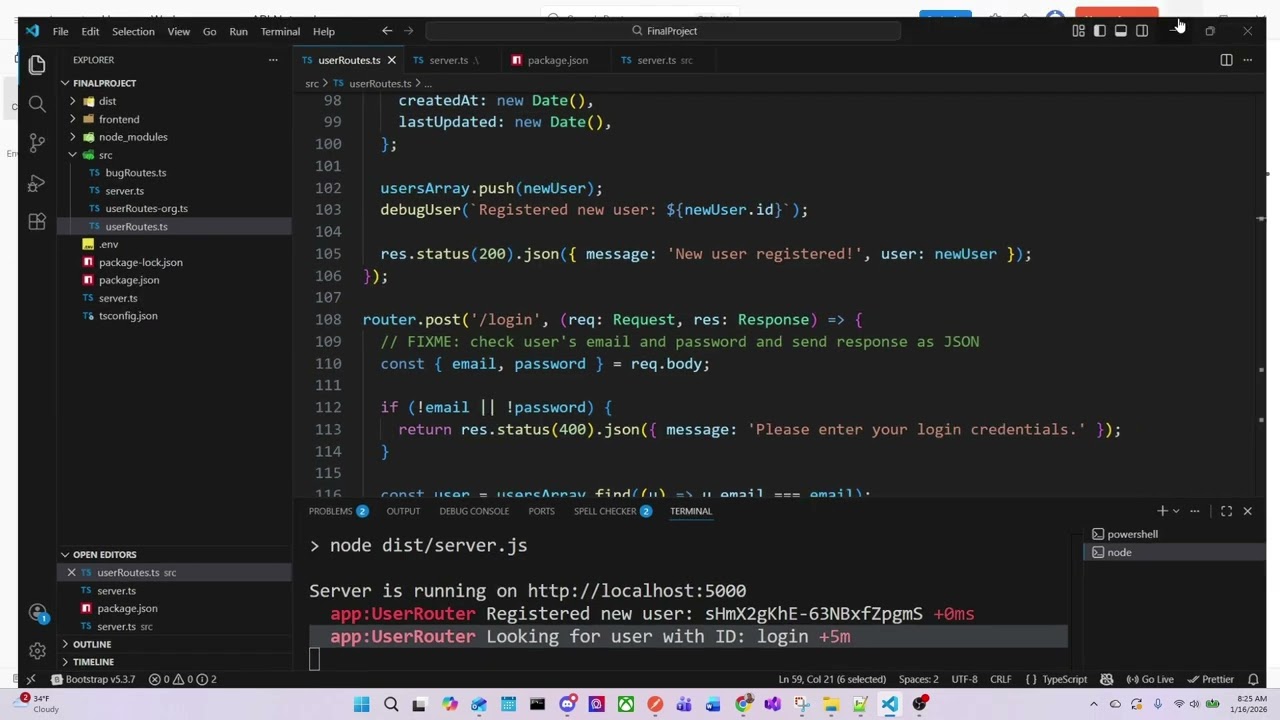
Task: Click the Explorer views and more actions ellipsis
Action: coord(273,60)
